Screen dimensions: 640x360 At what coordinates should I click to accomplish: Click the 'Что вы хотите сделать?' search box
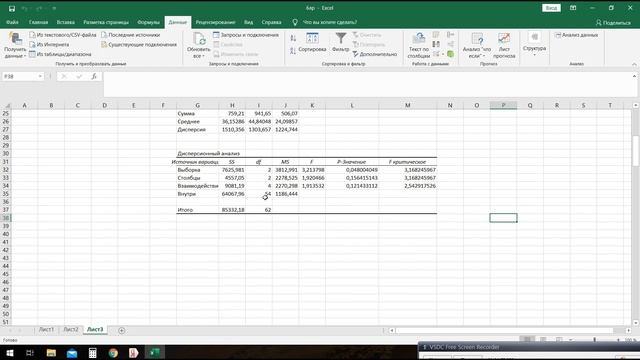pos(329,22)
